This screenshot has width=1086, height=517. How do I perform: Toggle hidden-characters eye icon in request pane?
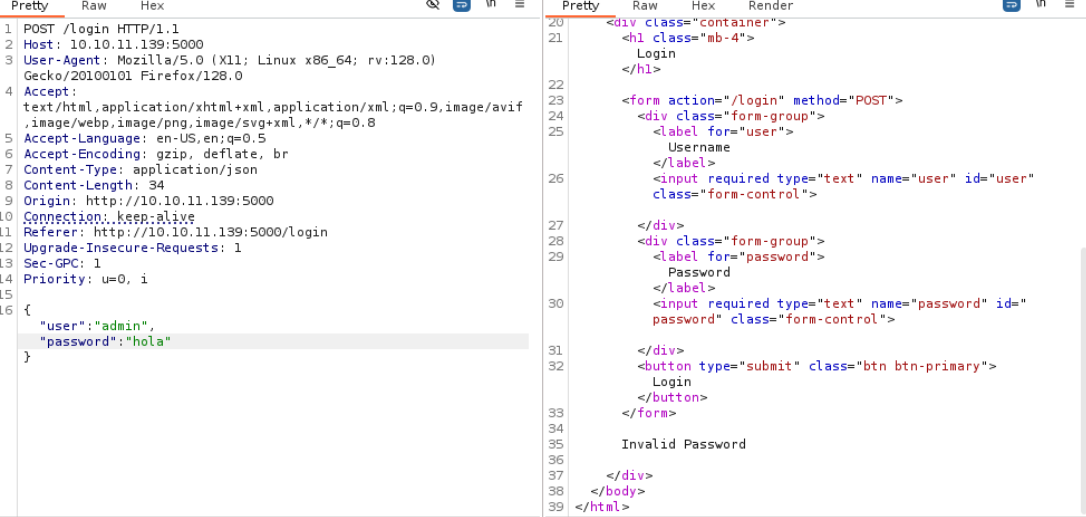433,5
